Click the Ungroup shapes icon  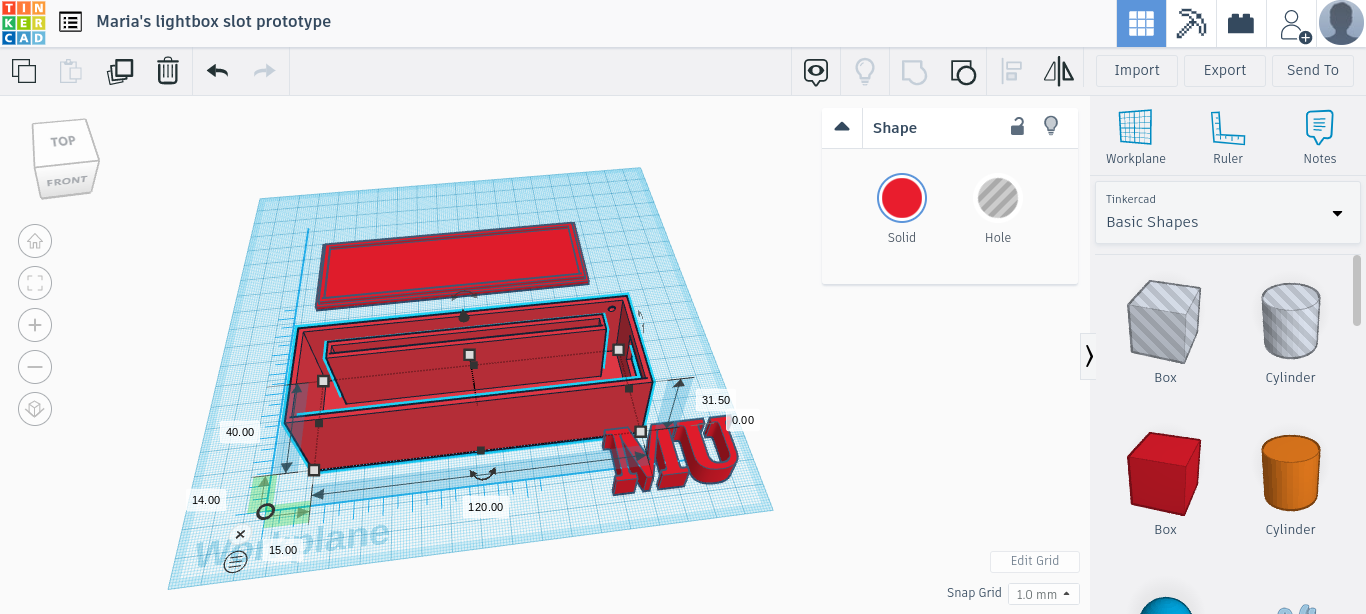click(x=962, y=71)
